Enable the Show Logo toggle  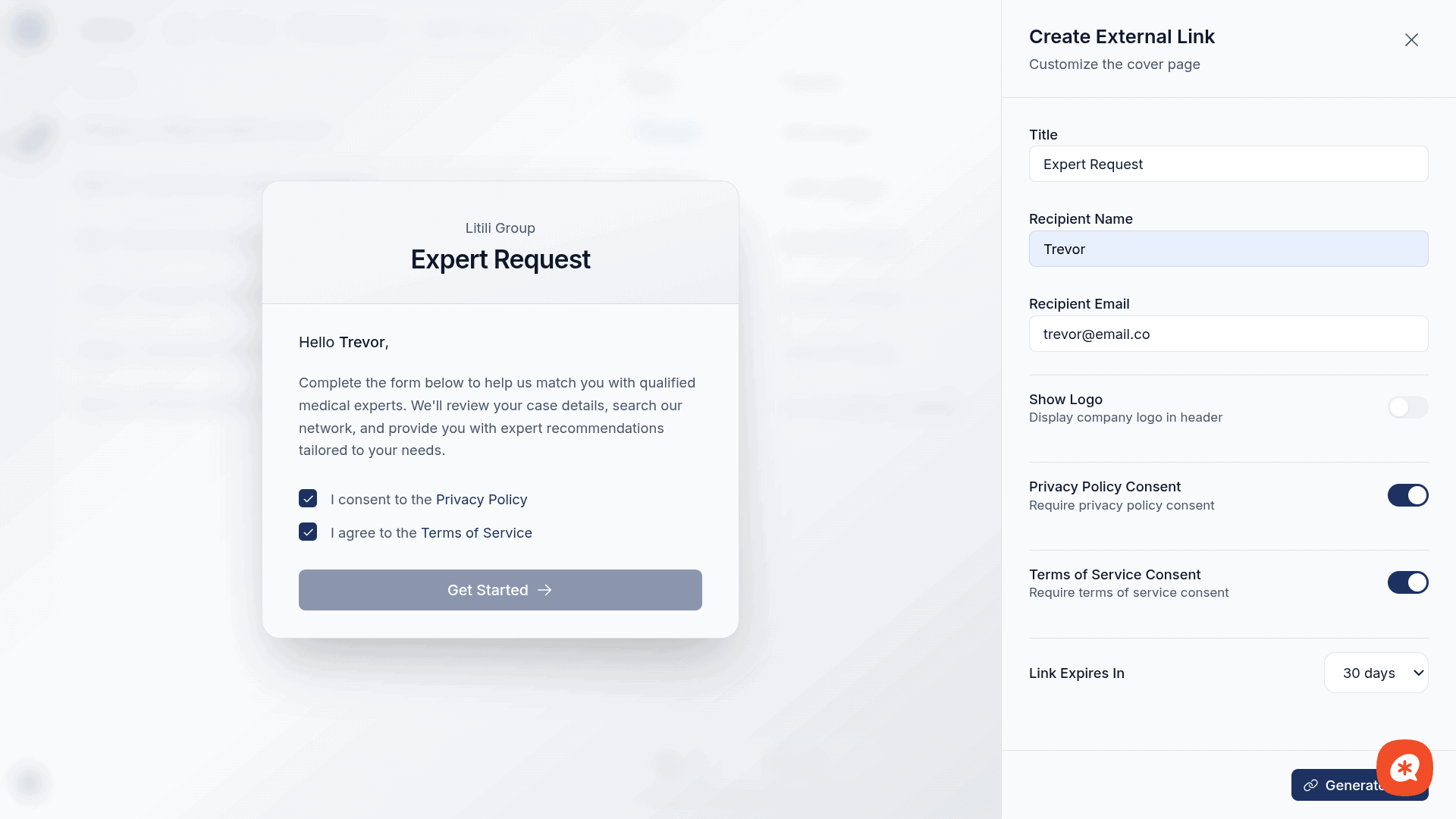[x=1407, y=407]
